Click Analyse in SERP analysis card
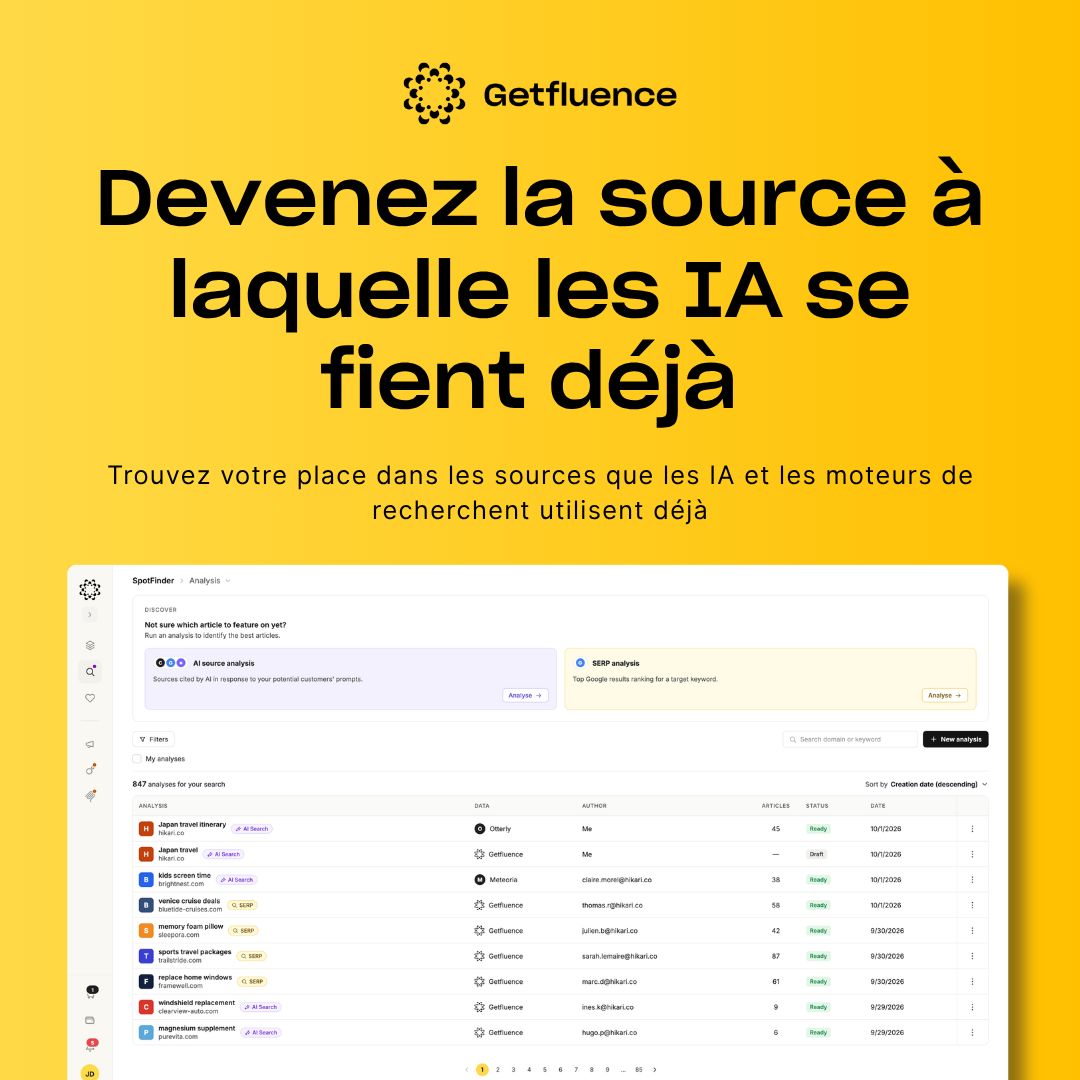Viewport: 1080px width, 1080px height. [944, 696]
